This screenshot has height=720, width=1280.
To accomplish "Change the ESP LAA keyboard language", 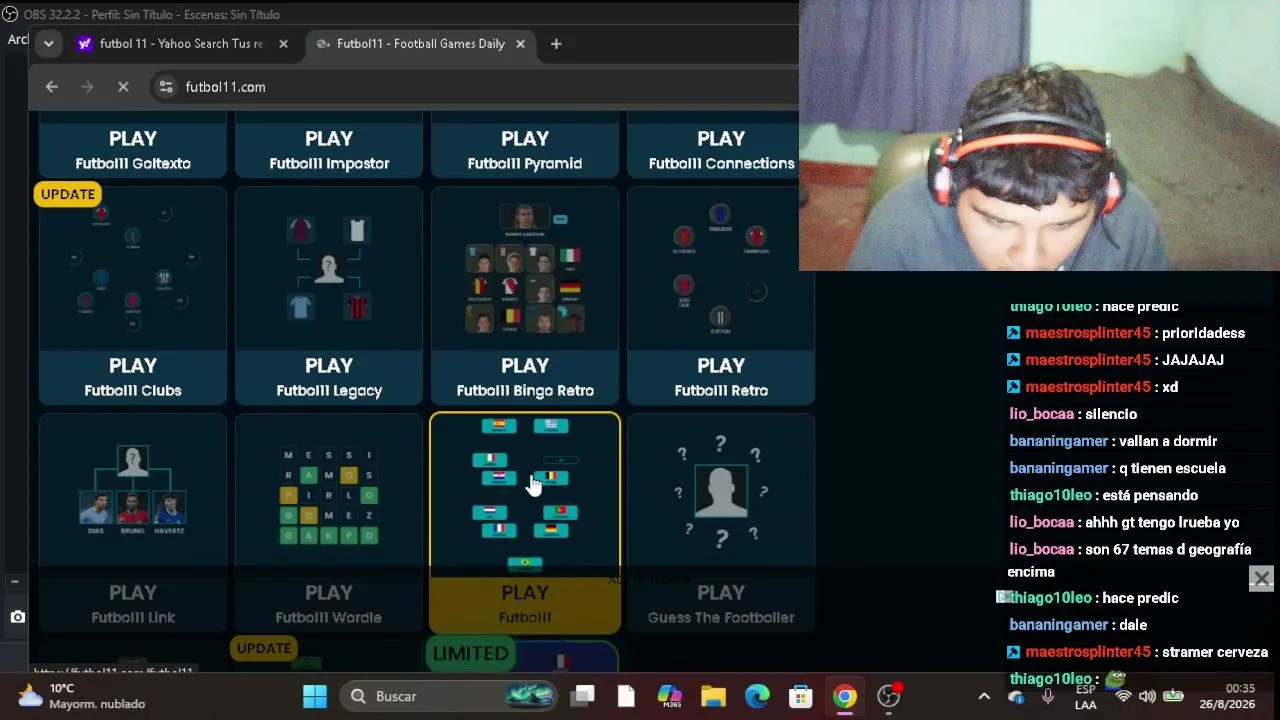I will (x=1085, y=697).
